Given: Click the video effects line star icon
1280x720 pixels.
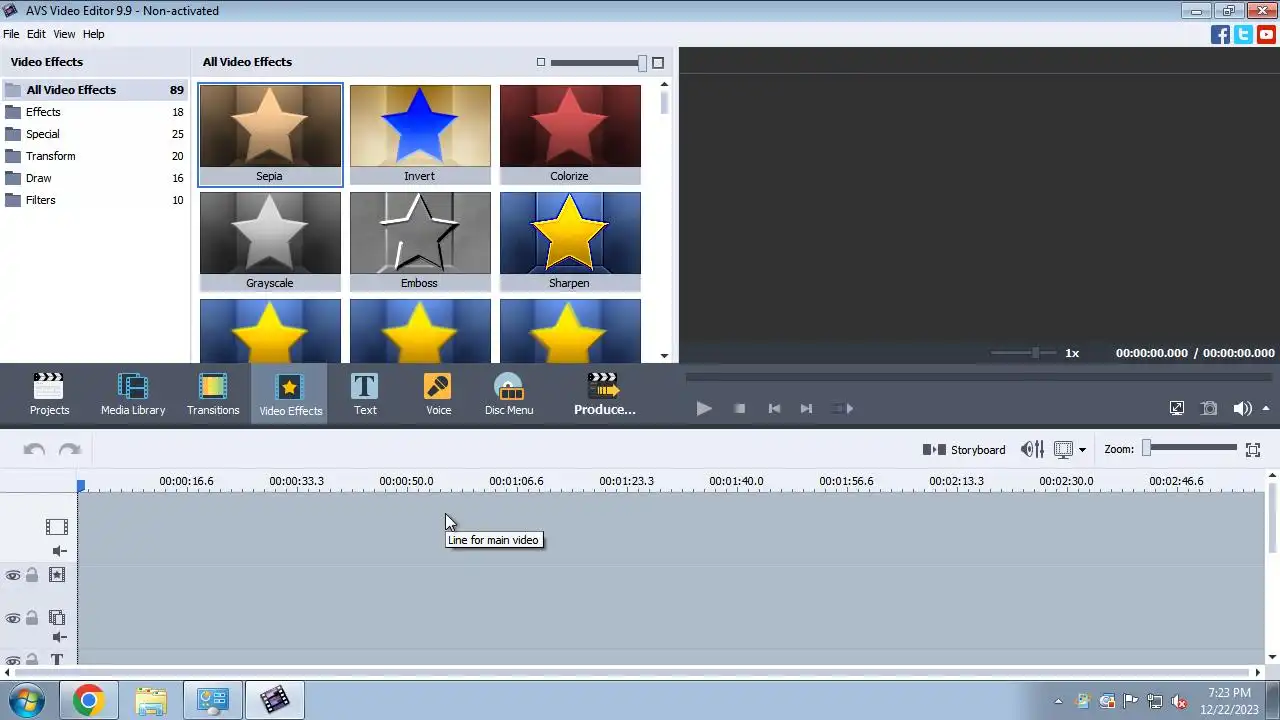Looking at the screenshot, I should (57, 575).
